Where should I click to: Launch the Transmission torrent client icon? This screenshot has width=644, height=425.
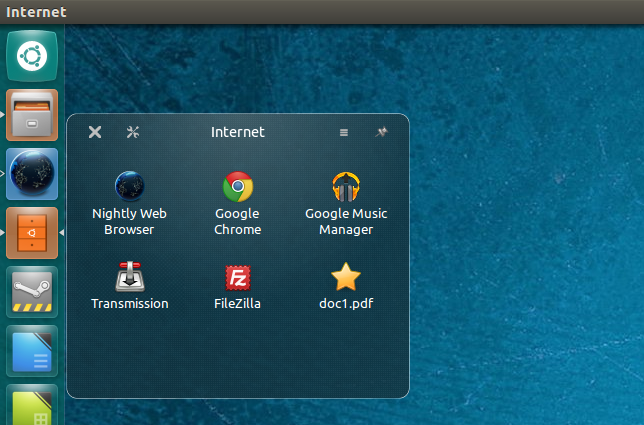tap(130, 276)
